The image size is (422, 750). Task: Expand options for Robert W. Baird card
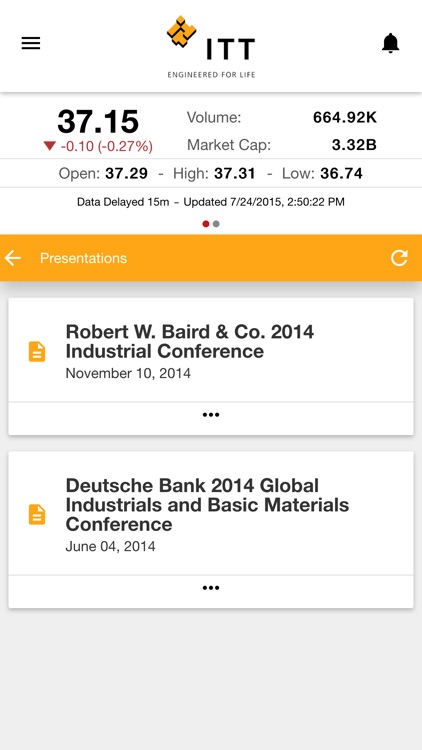tap(211, 415)
